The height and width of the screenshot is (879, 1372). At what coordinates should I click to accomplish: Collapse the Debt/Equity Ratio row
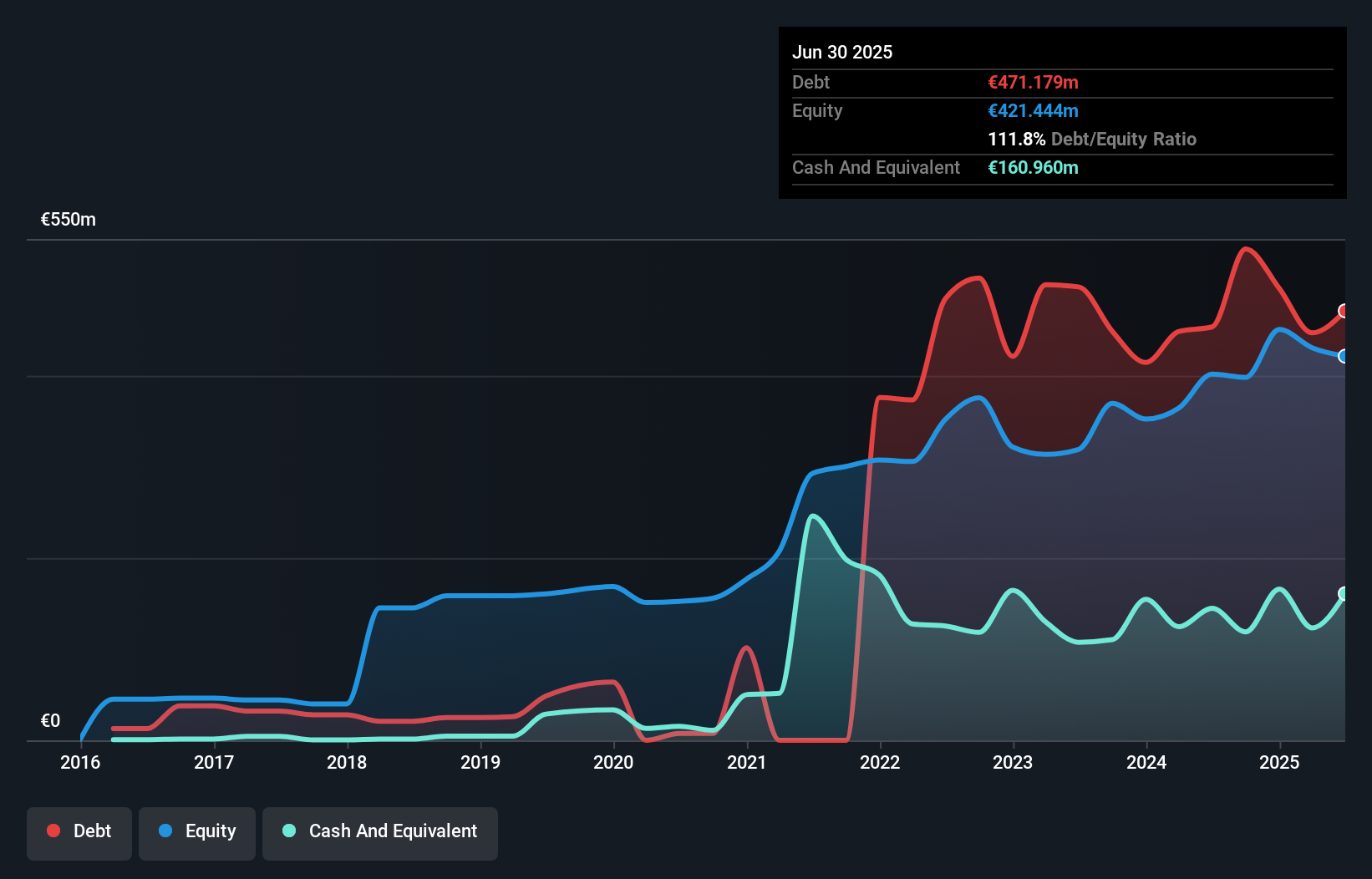[1092, 140]
